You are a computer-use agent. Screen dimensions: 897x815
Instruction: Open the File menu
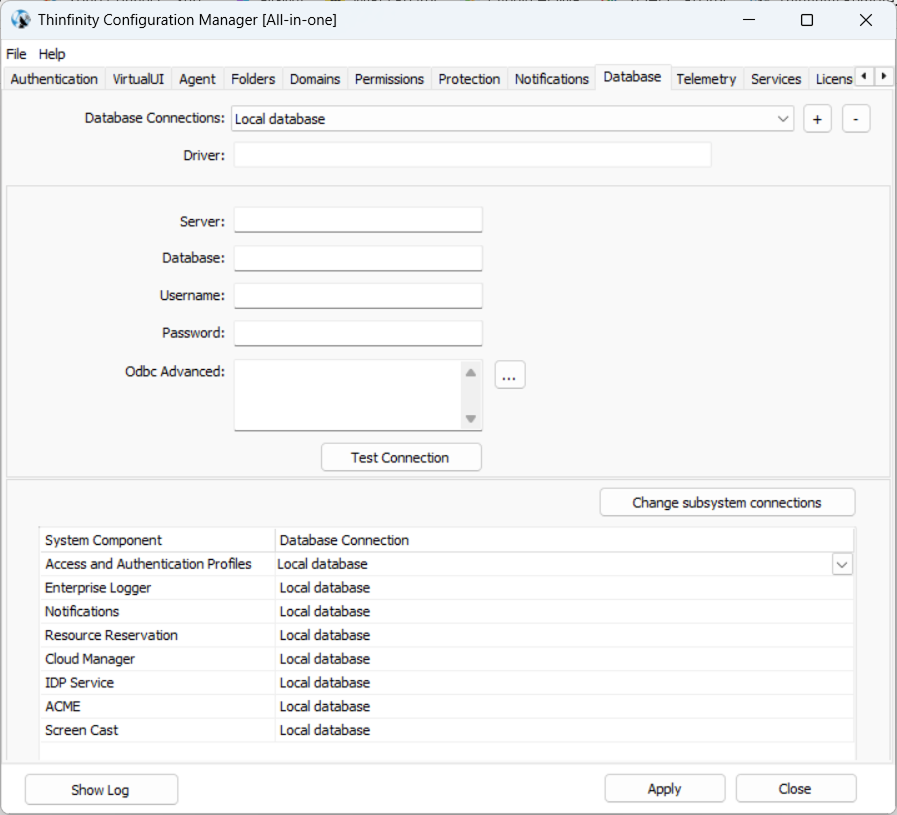pyautogui.click(x=16, y=54)
